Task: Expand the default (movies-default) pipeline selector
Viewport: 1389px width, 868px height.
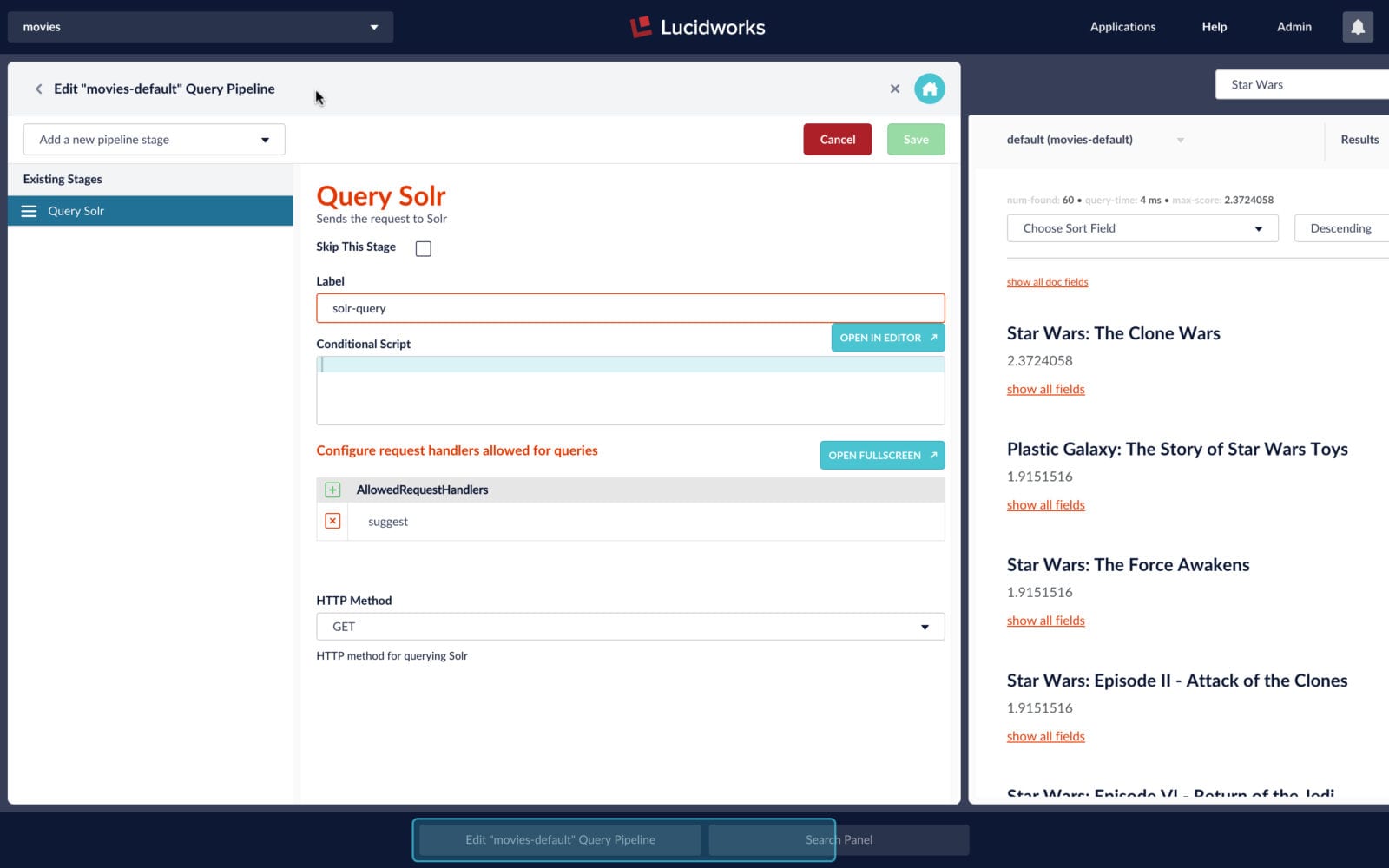Action: tap(1095, 140)
